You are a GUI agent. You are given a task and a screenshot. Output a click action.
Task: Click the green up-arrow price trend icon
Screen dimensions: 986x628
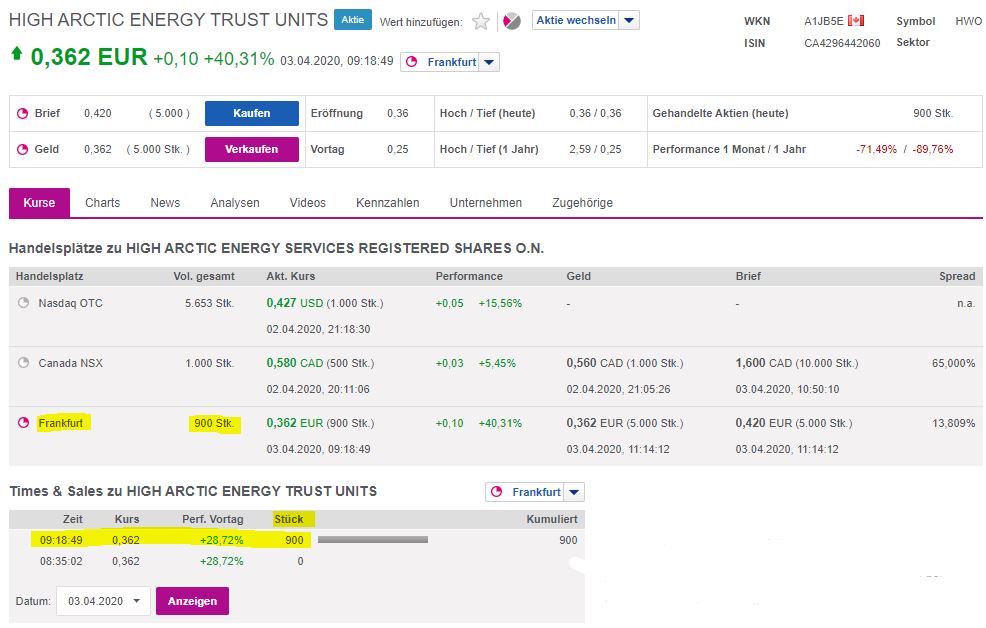(17, 56)
